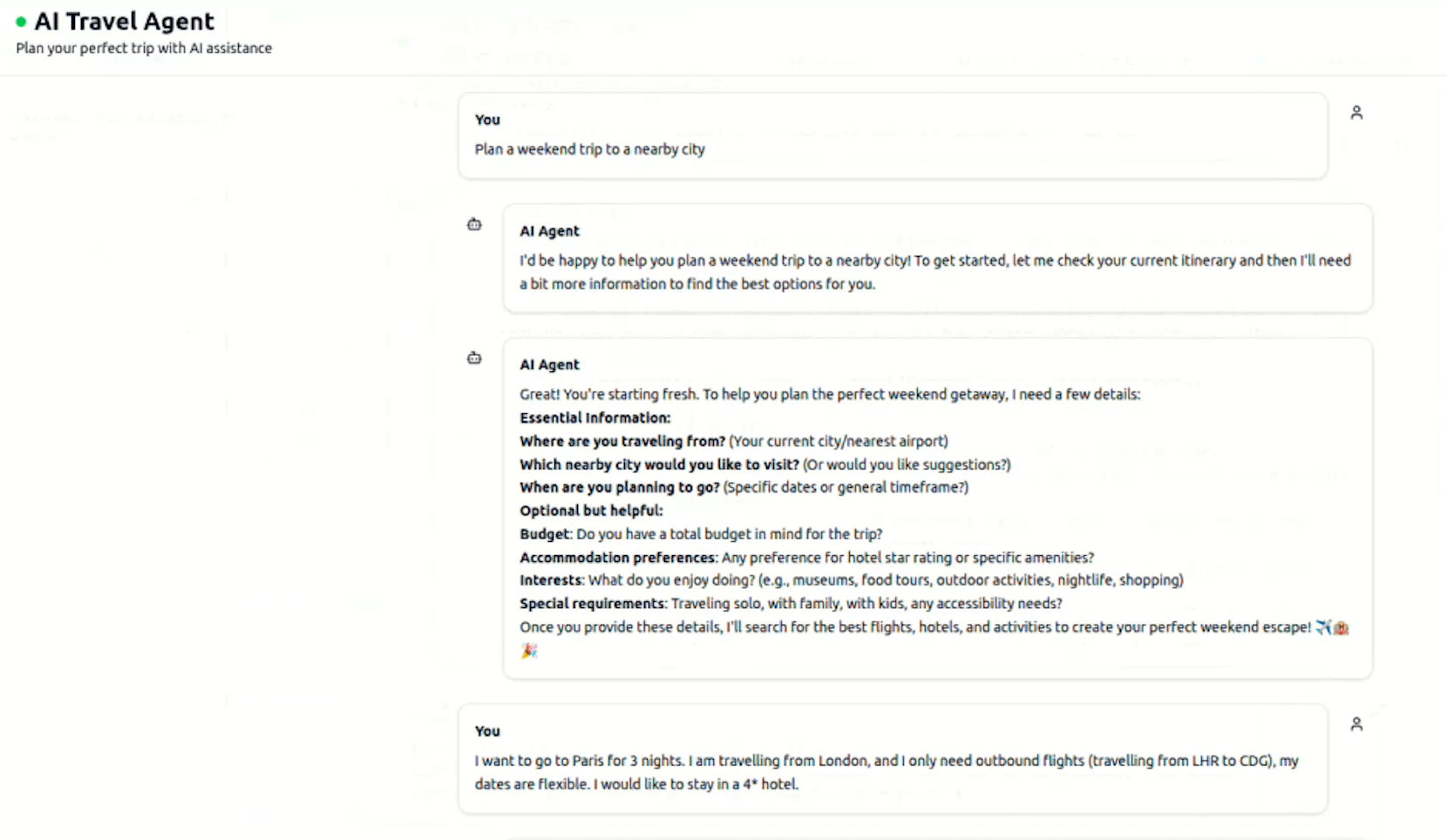
Task: Click the 'Essential Information:' heading
Action: point(594,418)
